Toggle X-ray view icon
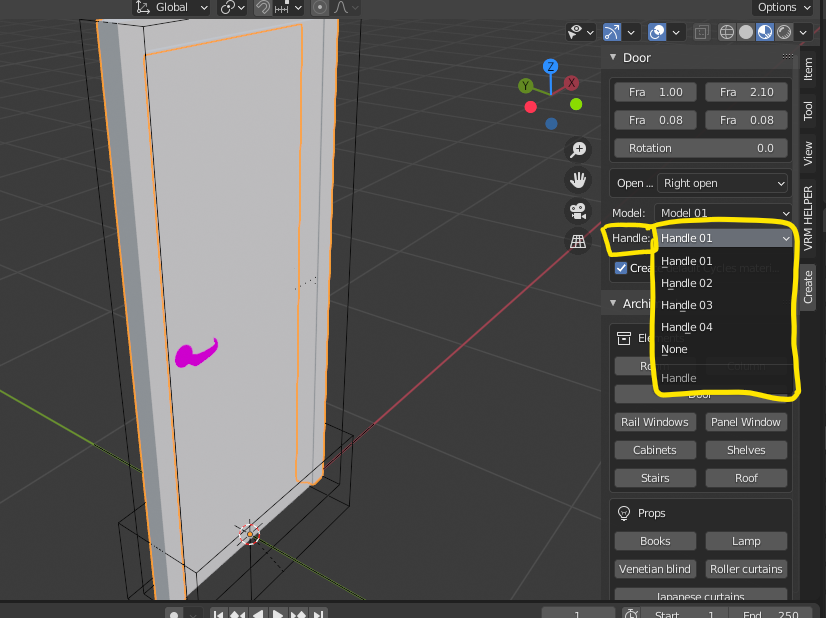 [701, 32]
